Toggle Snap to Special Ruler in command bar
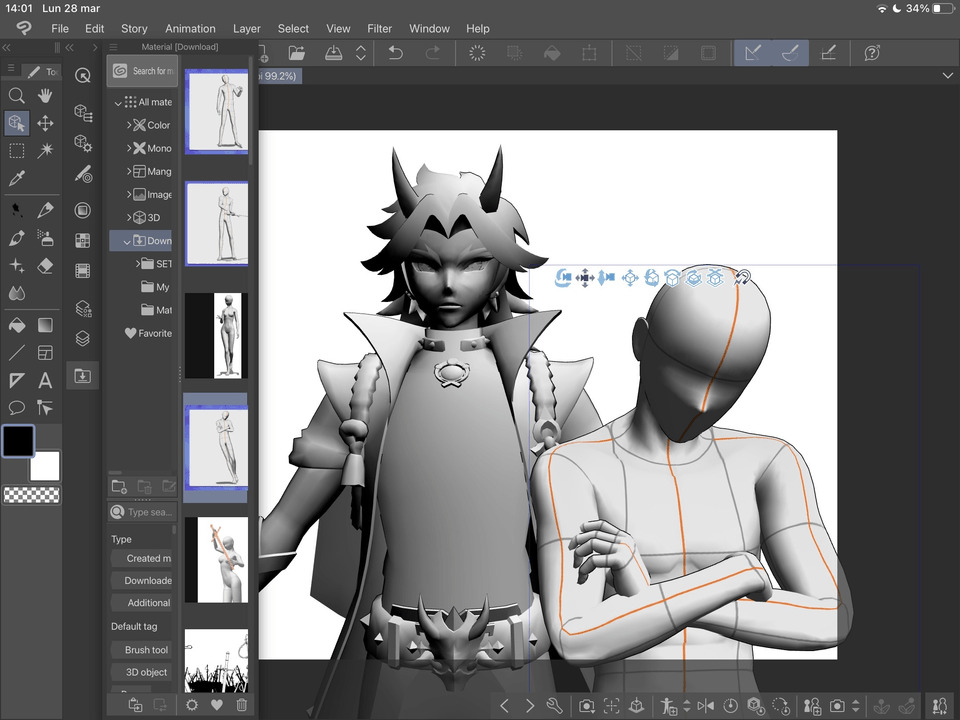The image size is (960, 720). [x=790, y=53]
